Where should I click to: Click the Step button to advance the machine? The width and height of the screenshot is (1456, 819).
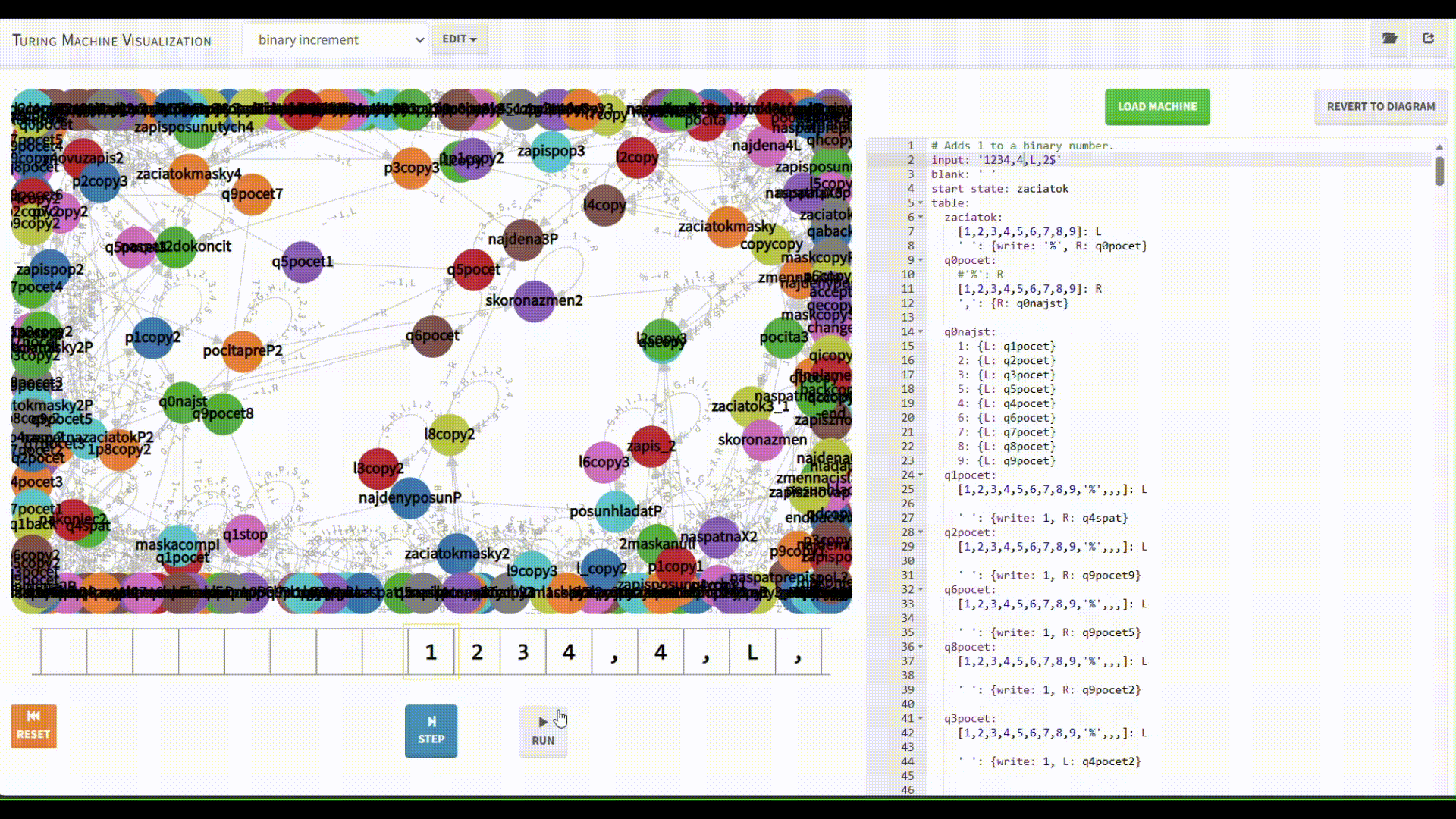click(431, 730)
